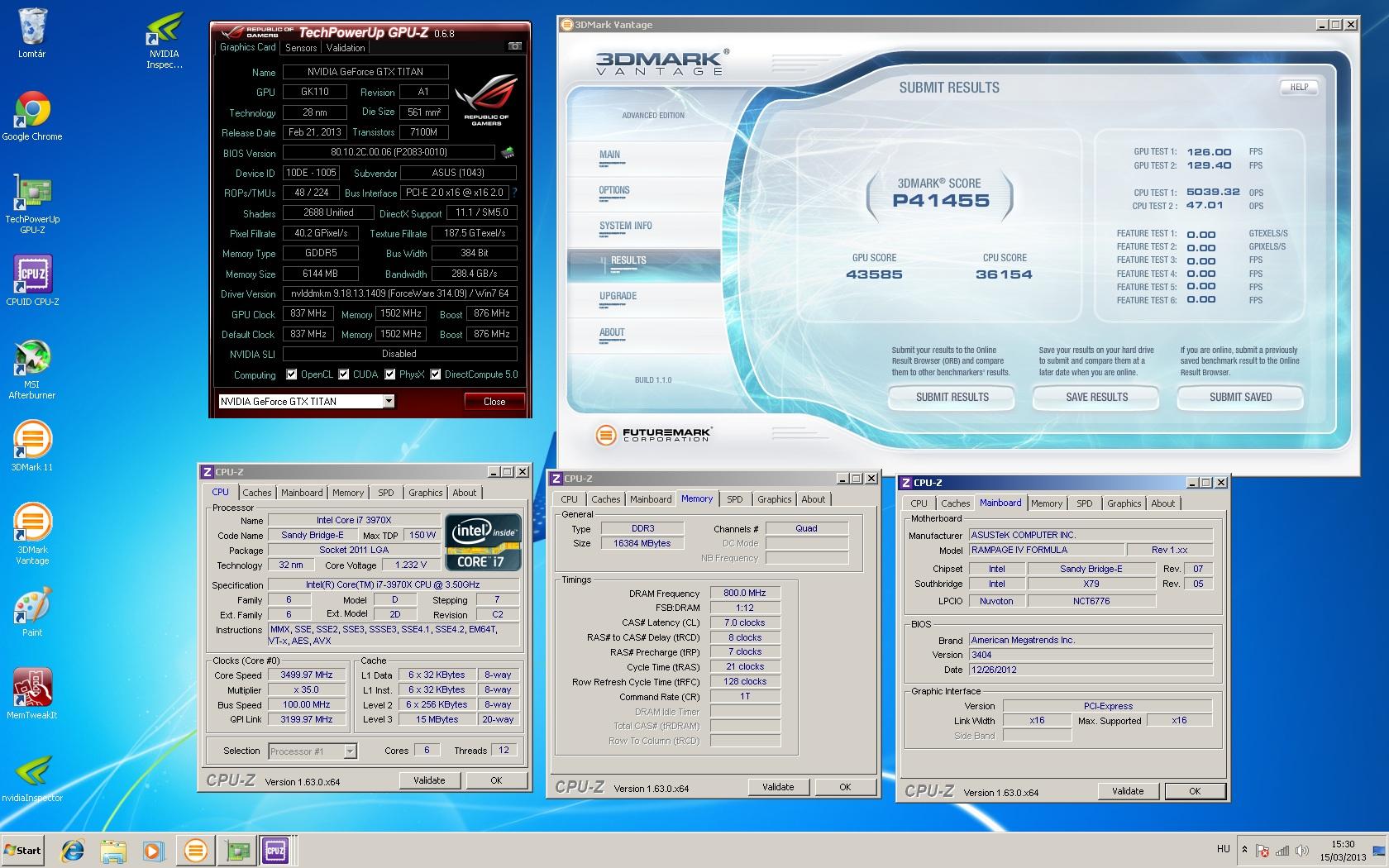
Task: Click the red Close button in GPU-Z
Action: click(x=494, y=401)
